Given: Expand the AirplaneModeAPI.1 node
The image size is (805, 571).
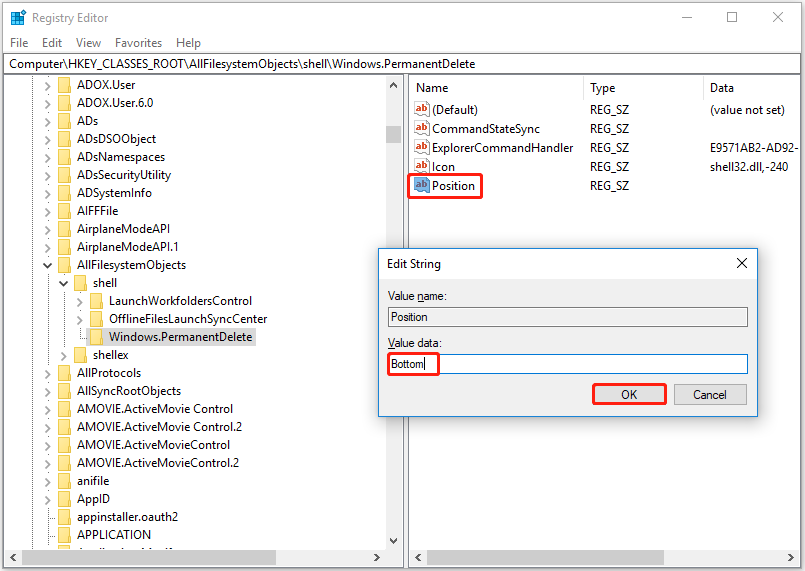Looking at the screenshot, I should [x=48, y=248].
